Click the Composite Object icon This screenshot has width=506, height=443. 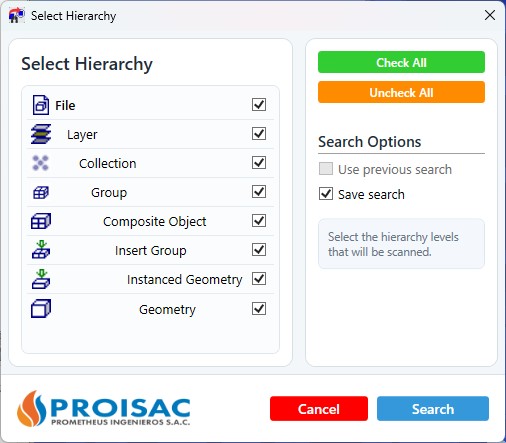pyautogui.click(x=41, y=221)
